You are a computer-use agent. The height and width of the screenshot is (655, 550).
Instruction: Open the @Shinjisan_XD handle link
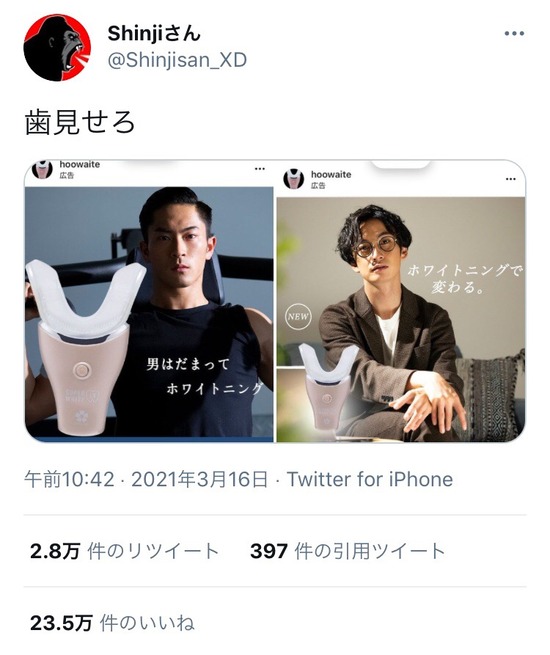click(x=177, y=60)
